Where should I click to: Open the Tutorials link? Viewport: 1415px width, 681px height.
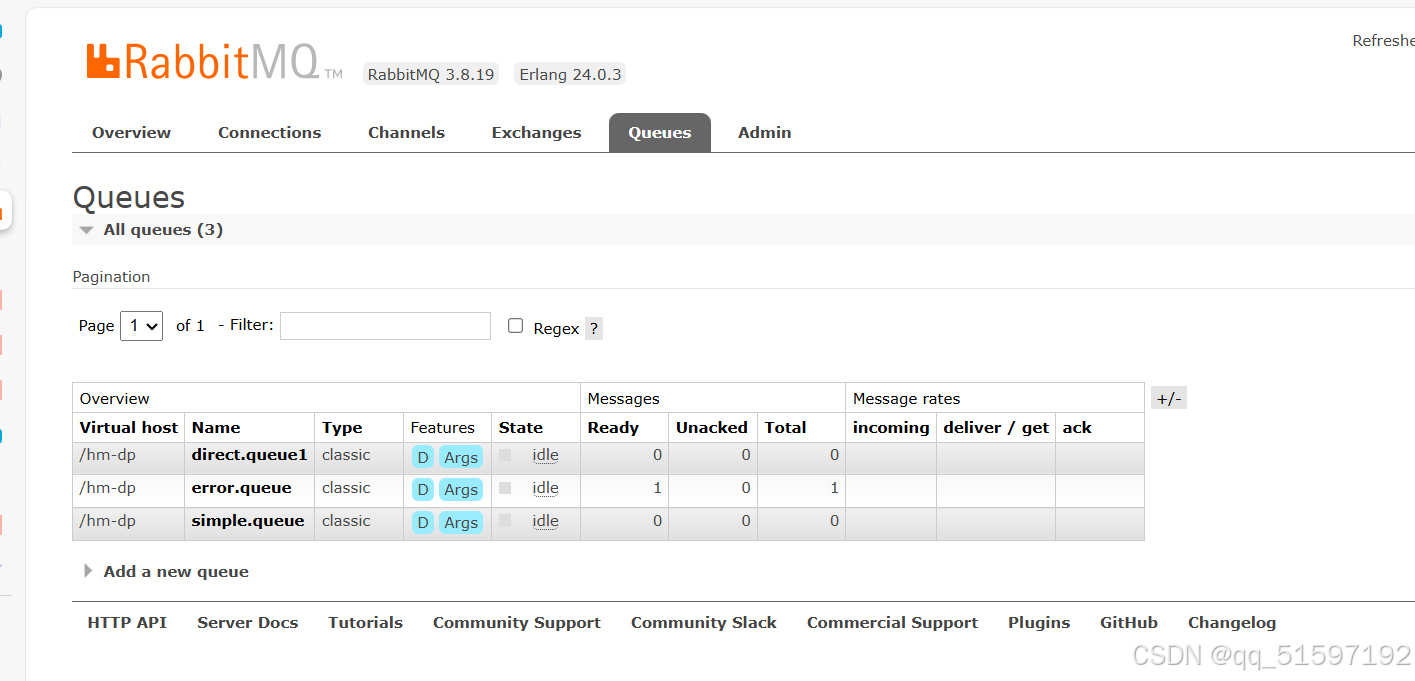point(366,622)
